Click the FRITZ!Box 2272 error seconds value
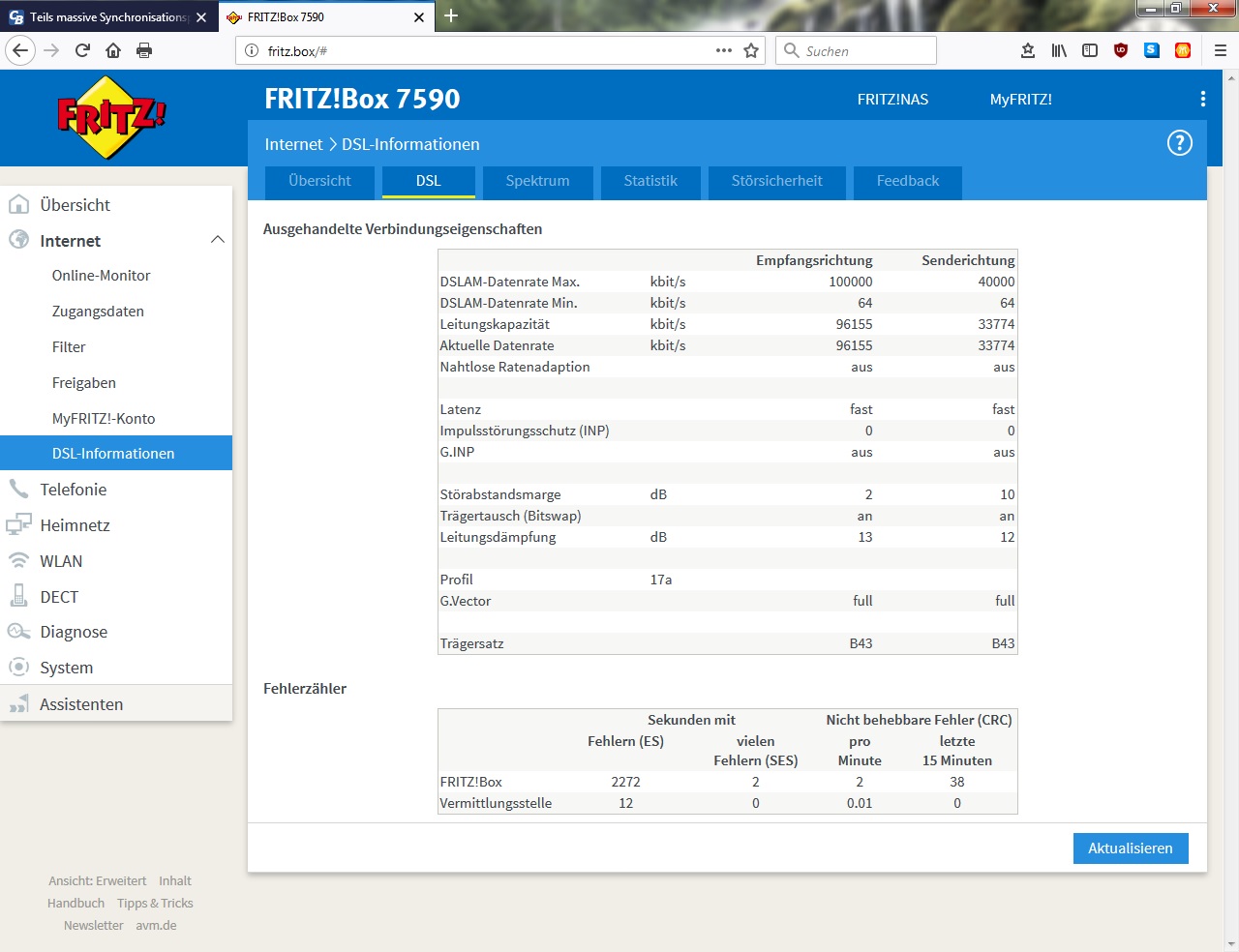 click(x=625, y=782)
